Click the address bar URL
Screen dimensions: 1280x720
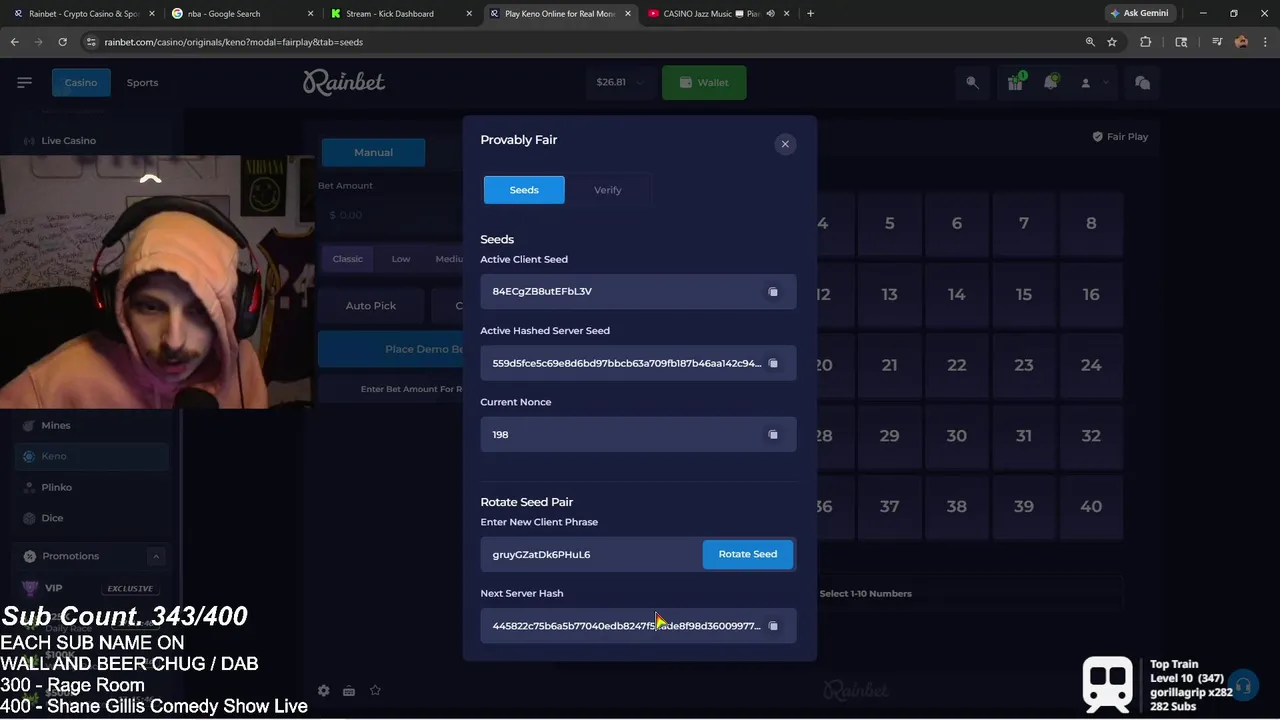coord(234,42)
